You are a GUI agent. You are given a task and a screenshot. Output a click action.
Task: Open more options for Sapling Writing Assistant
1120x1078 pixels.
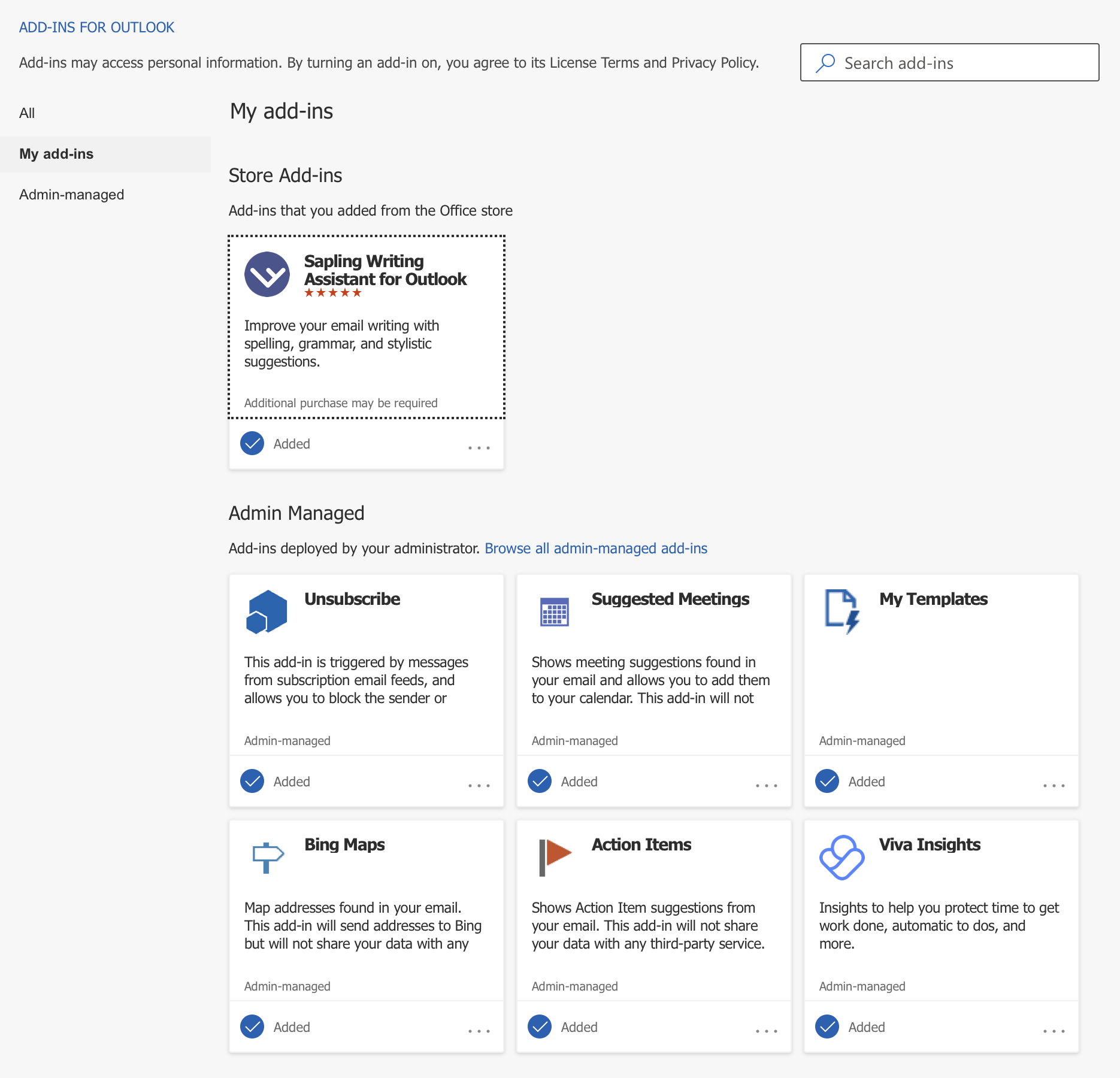[x=479, y=447]
